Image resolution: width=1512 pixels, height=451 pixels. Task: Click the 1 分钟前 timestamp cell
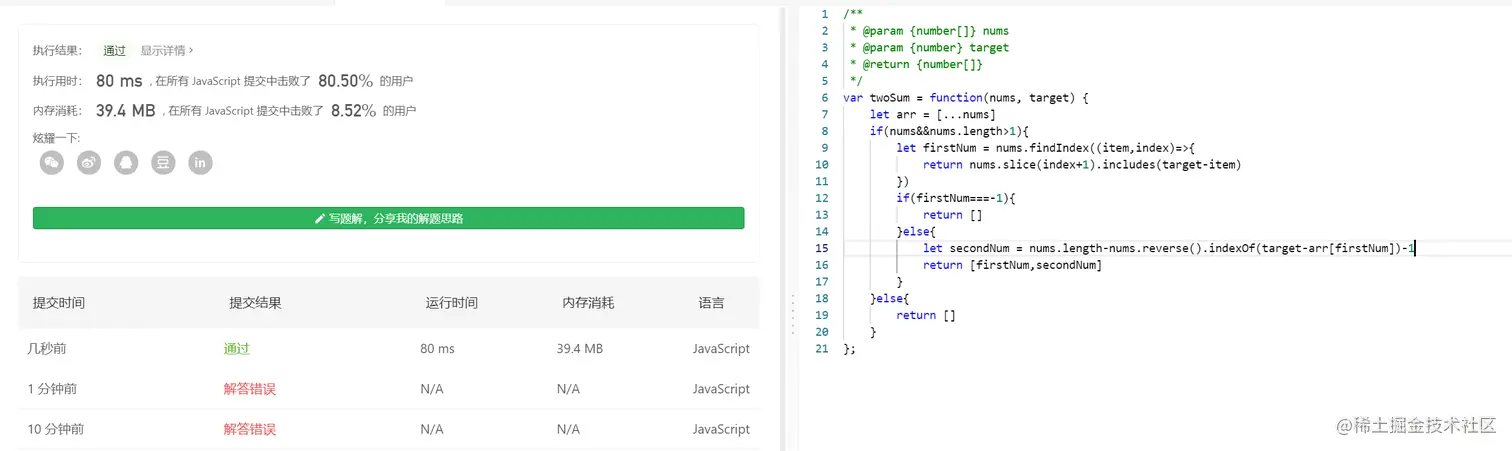pyautogui.click(x=53, y=389)
